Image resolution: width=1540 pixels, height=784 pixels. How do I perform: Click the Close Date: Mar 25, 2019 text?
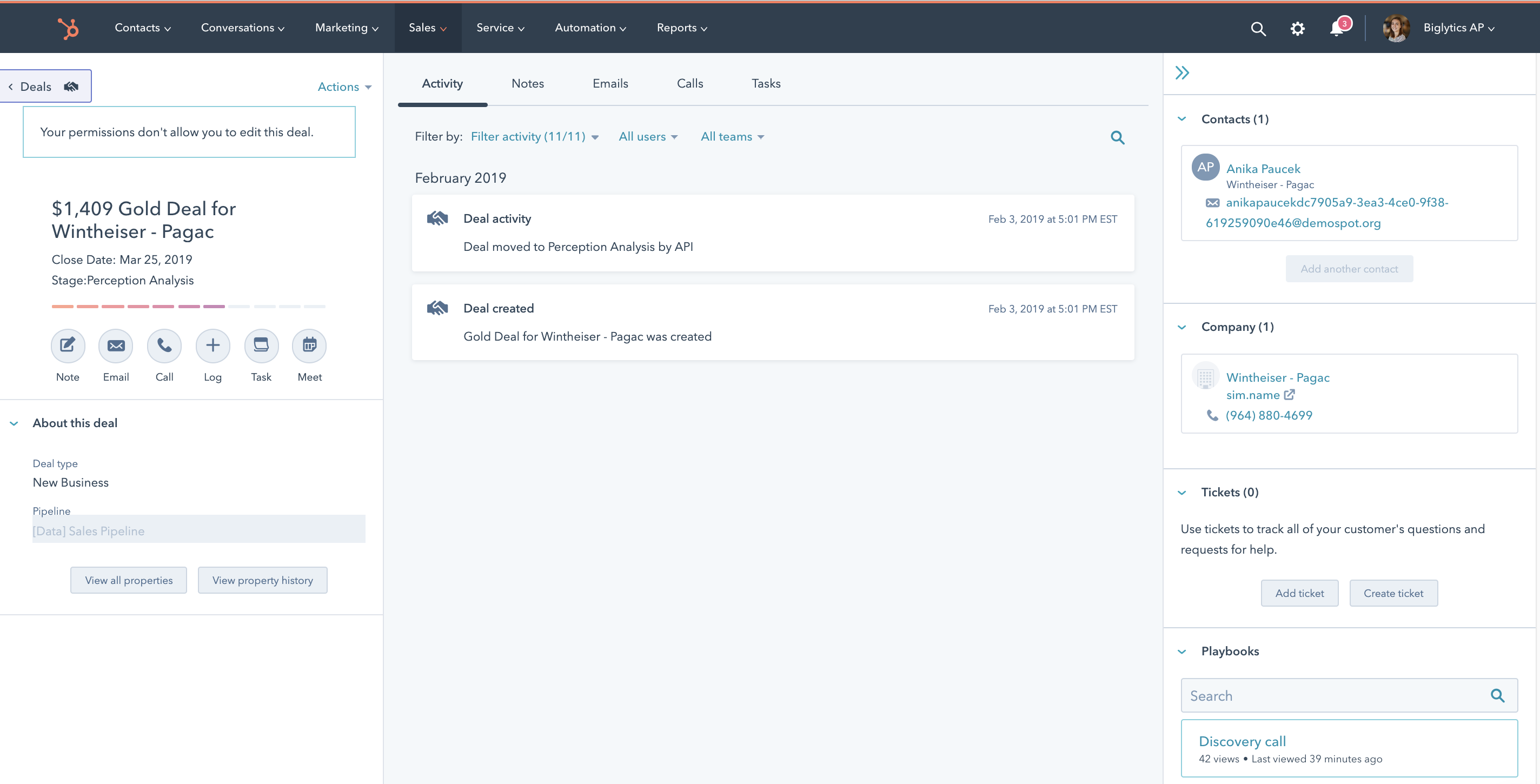coord(122,260)
